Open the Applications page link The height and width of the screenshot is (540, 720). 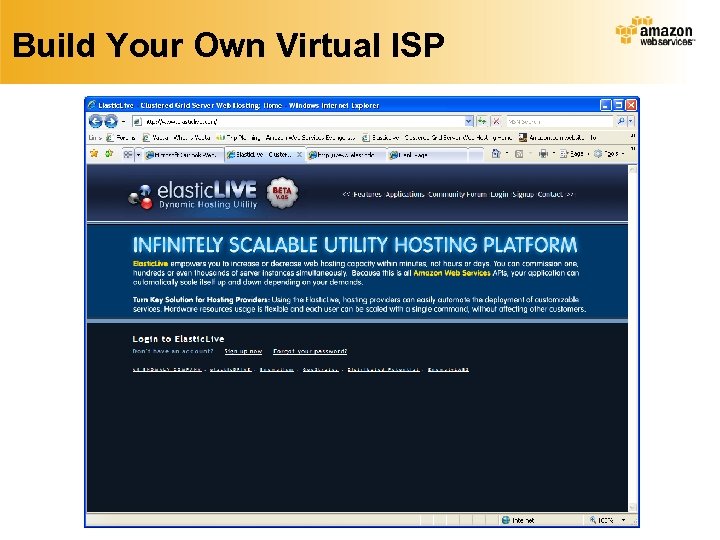click(405, 194)
